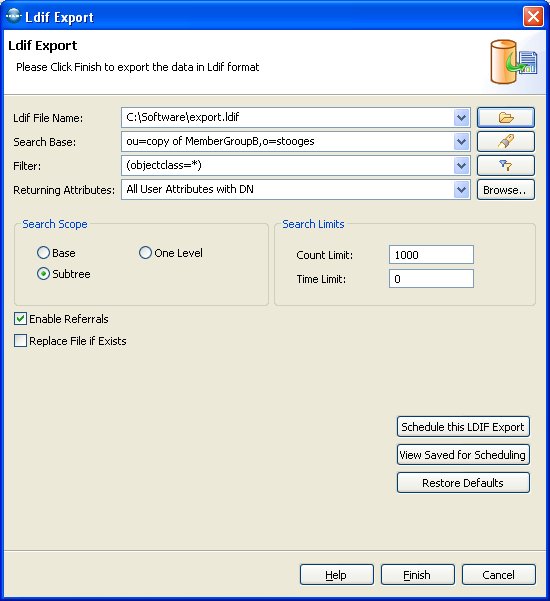
Task: Click Schedule this LDIF Export
Action: tap(463, 427)
